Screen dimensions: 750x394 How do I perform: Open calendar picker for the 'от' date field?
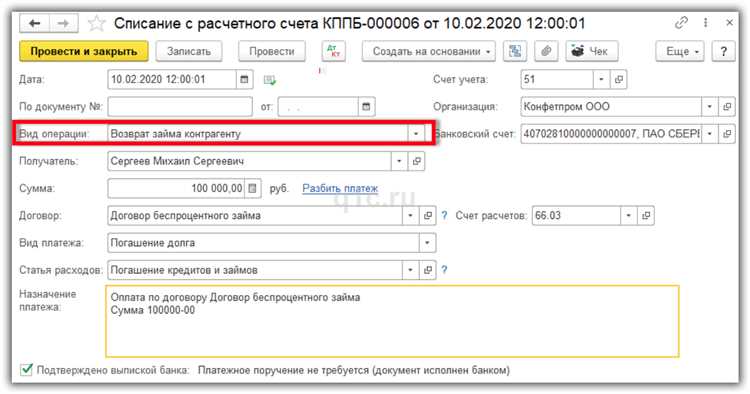pyautogui.click(x=366, y=107)
